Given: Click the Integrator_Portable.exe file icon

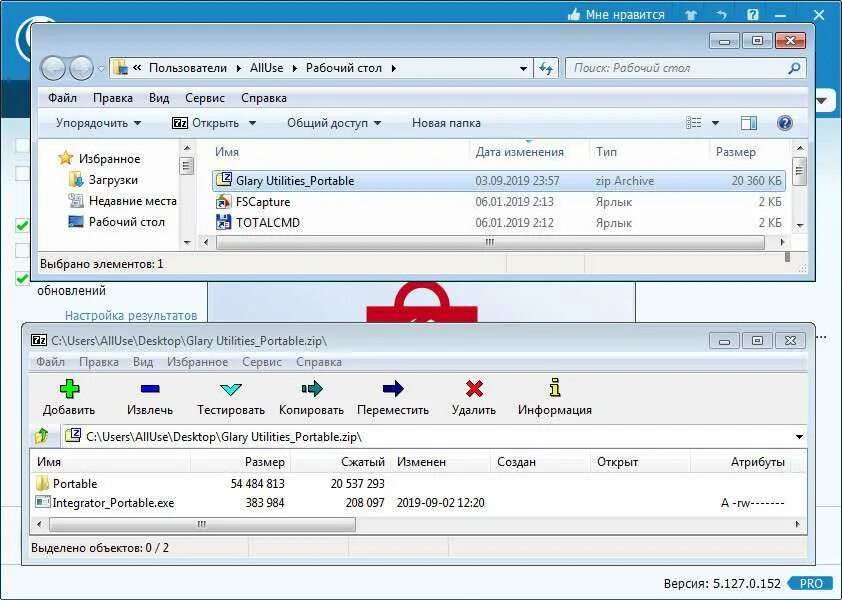Looking at the screenshot, I should tap(42, 502).
